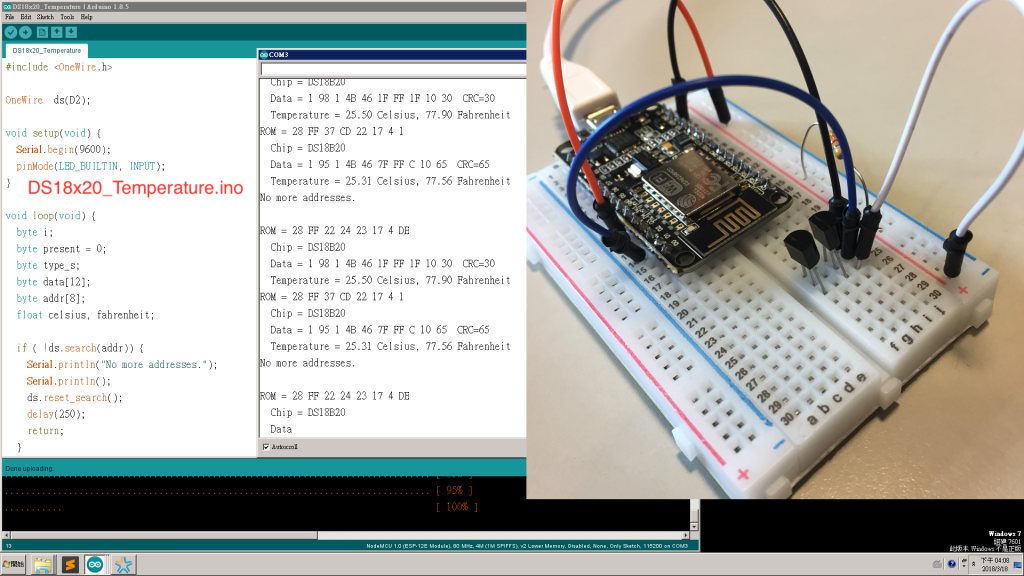
Task: Click the 'void loop(void) {' code line
Action: (x=50, y=216)
